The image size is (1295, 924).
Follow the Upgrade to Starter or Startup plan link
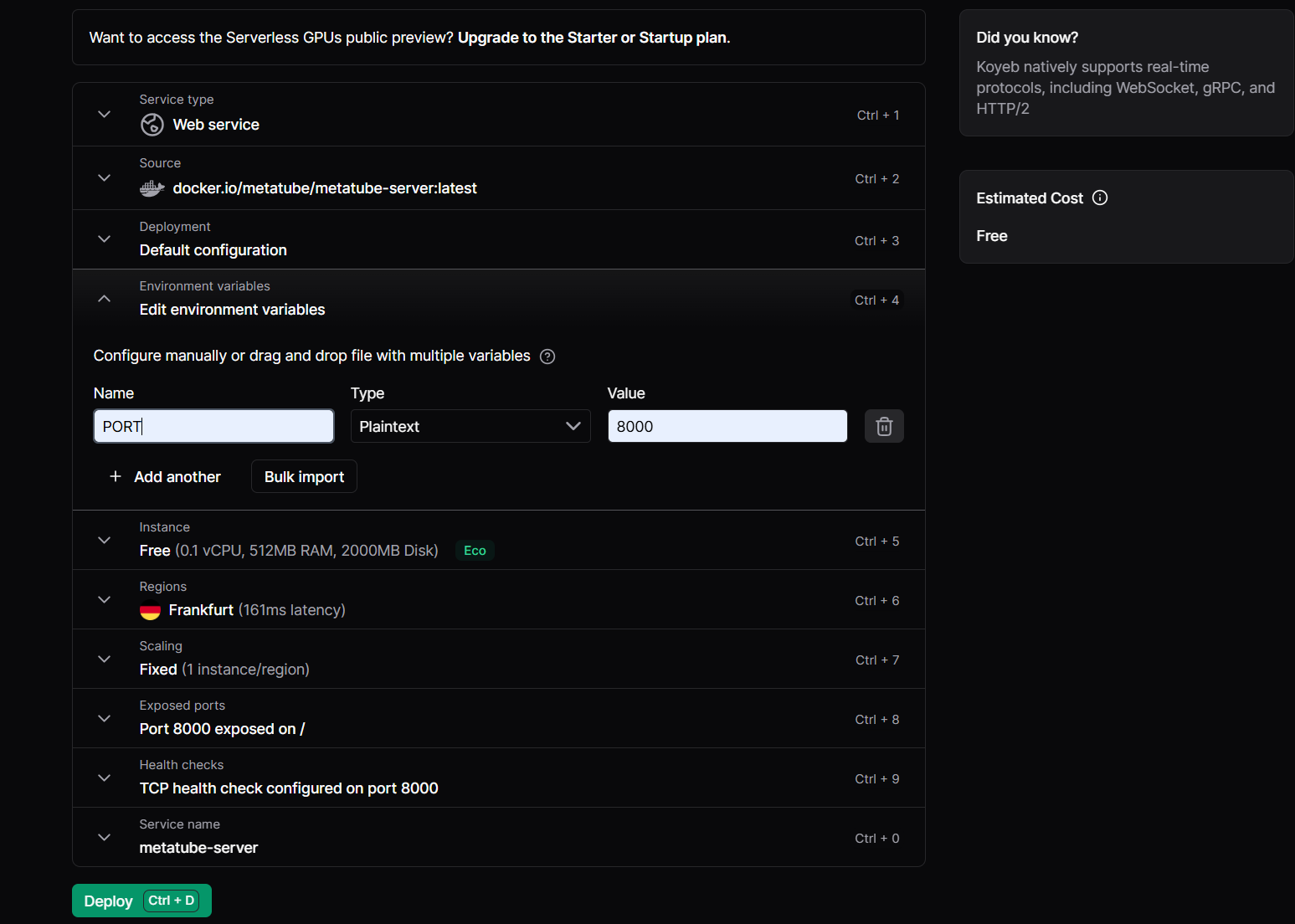click(594, 38)
